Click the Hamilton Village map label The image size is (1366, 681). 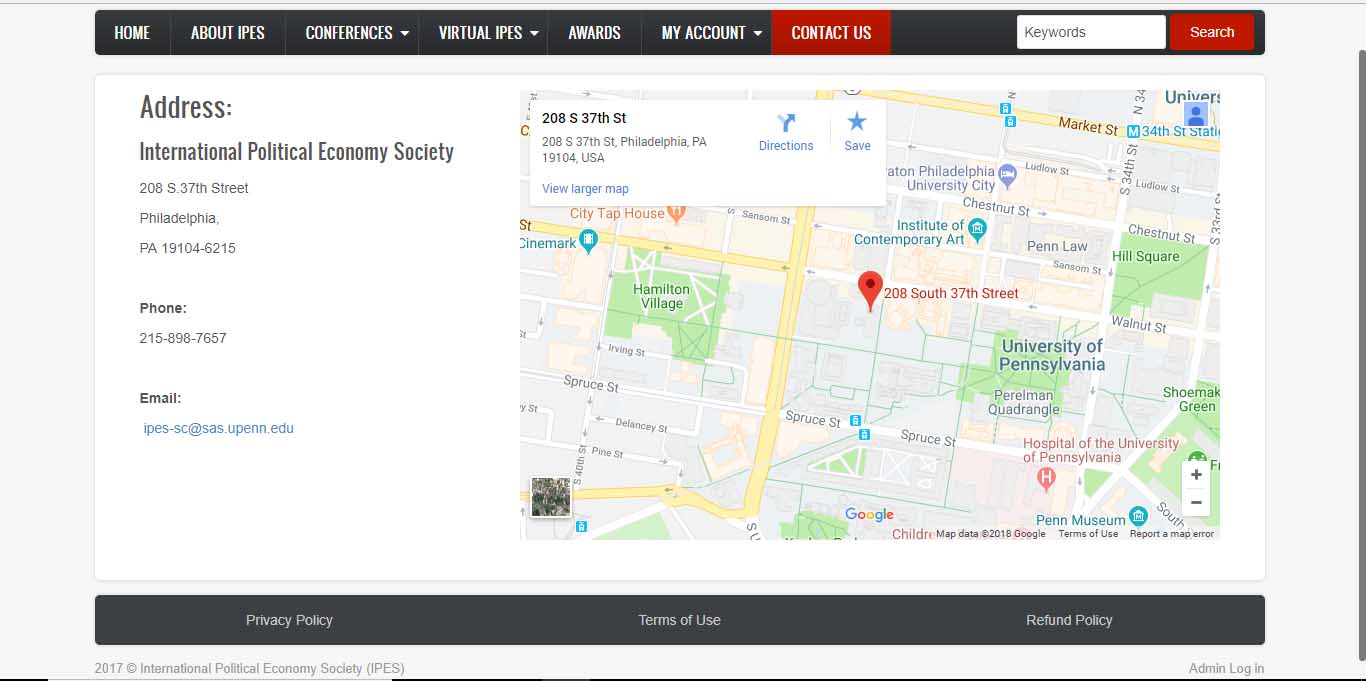coord(662,296)
